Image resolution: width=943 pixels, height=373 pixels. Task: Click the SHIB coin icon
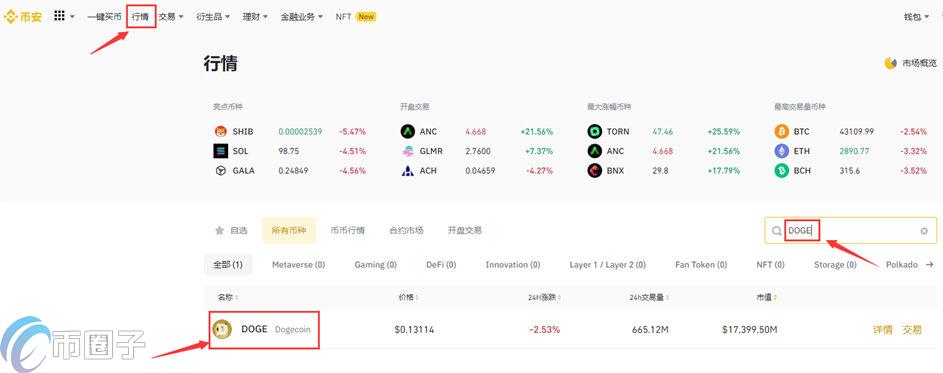coord(221,132)
